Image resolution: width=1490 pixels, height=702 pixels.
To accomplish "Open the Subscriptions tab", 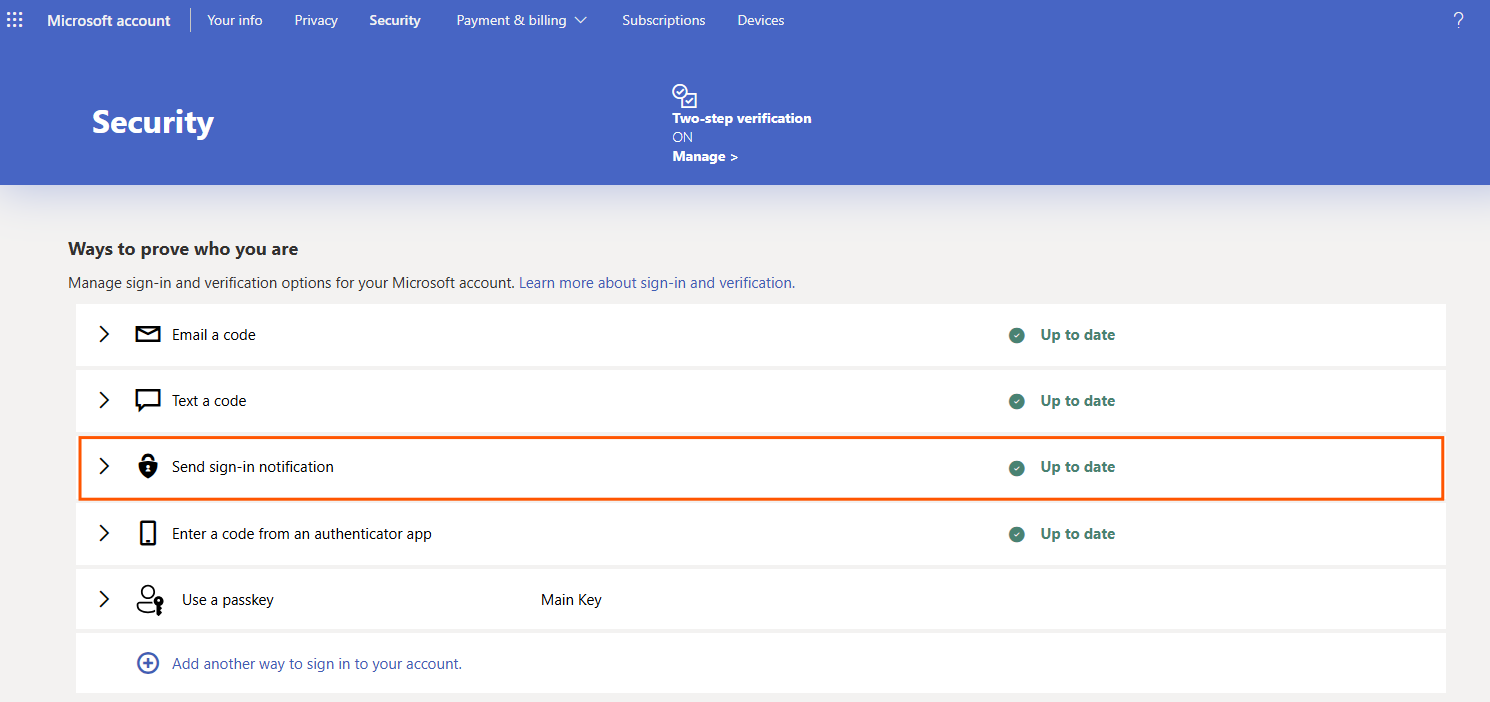I will pos(664,20).
